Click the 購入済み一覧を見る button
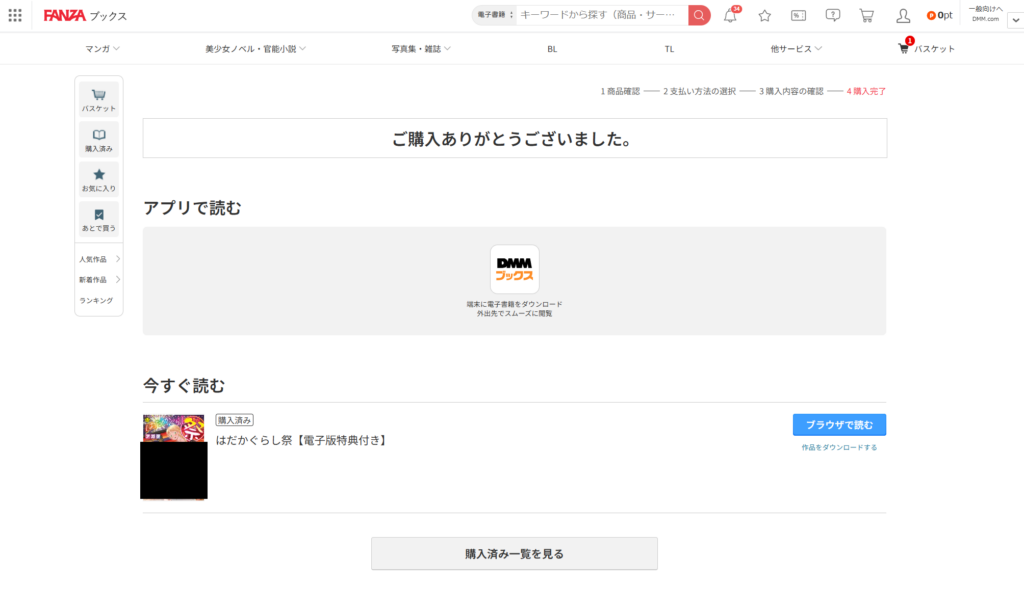 pos(515,554)
